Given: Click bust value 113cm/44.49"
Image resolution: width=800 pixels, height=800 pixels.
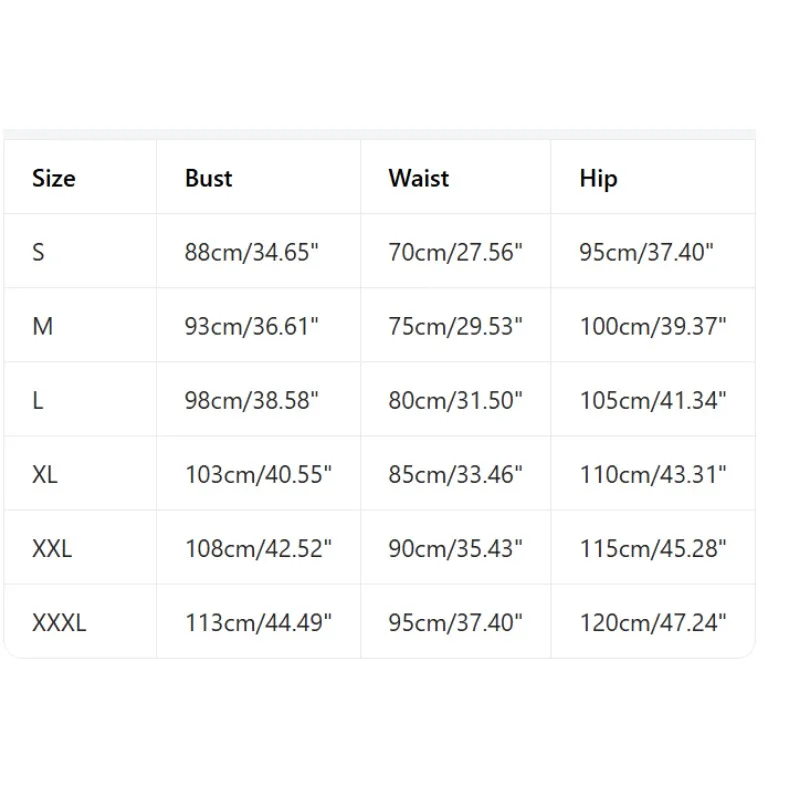Looking at the screenshot, I should [x=258, y=623].
